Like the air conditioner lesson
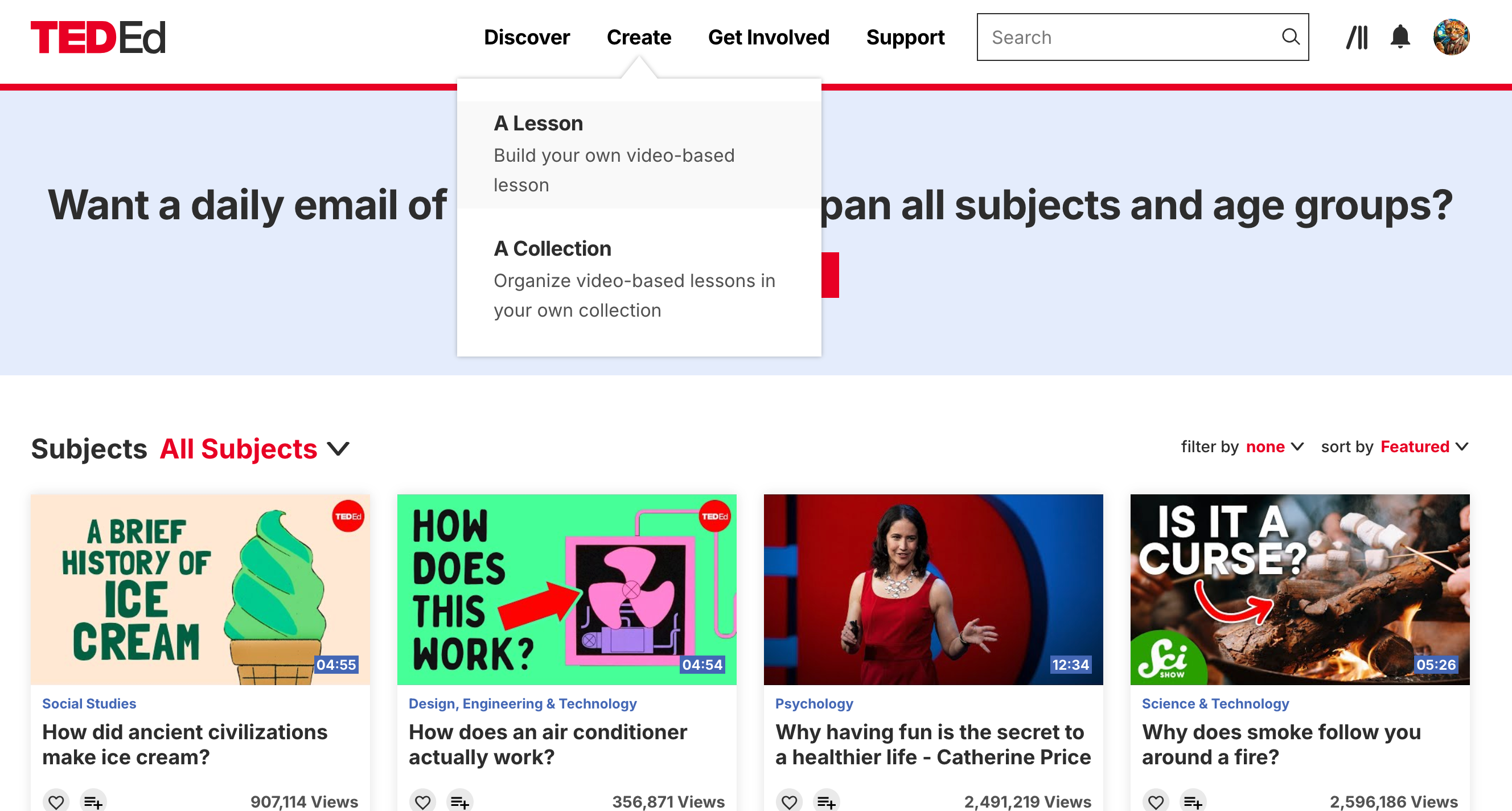 click(422, 801)
